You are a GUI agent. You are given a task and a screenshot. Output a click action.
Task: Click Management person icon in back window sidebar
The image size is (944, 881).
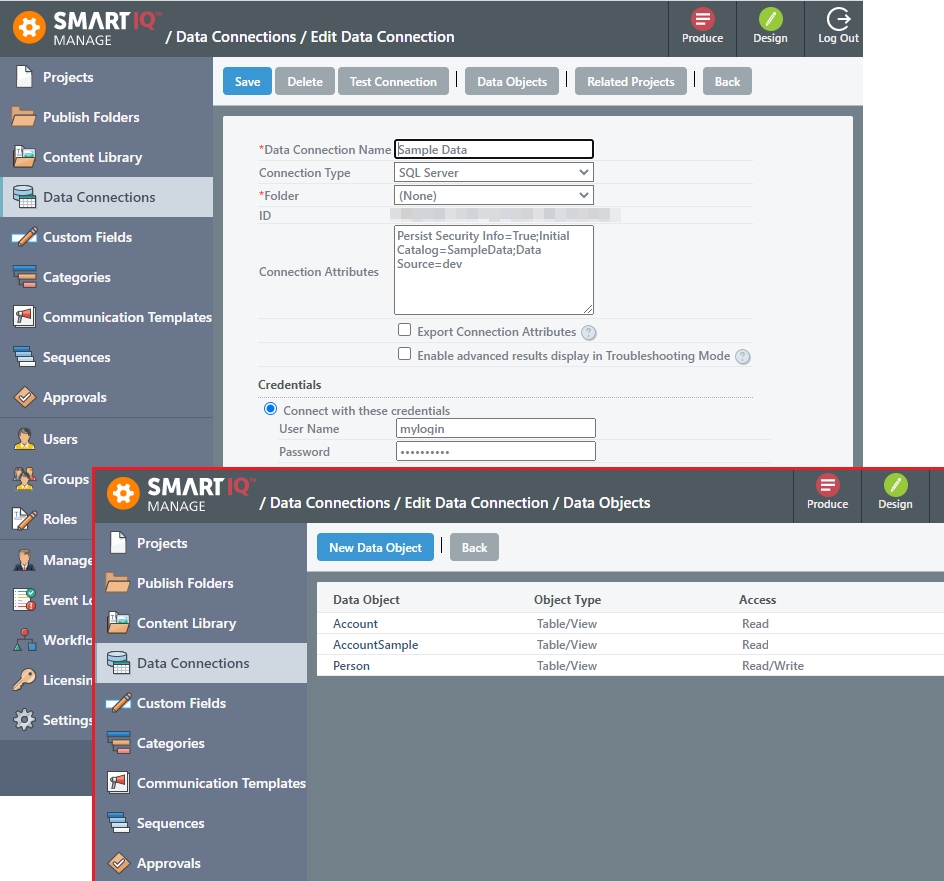tap(24, 560)
